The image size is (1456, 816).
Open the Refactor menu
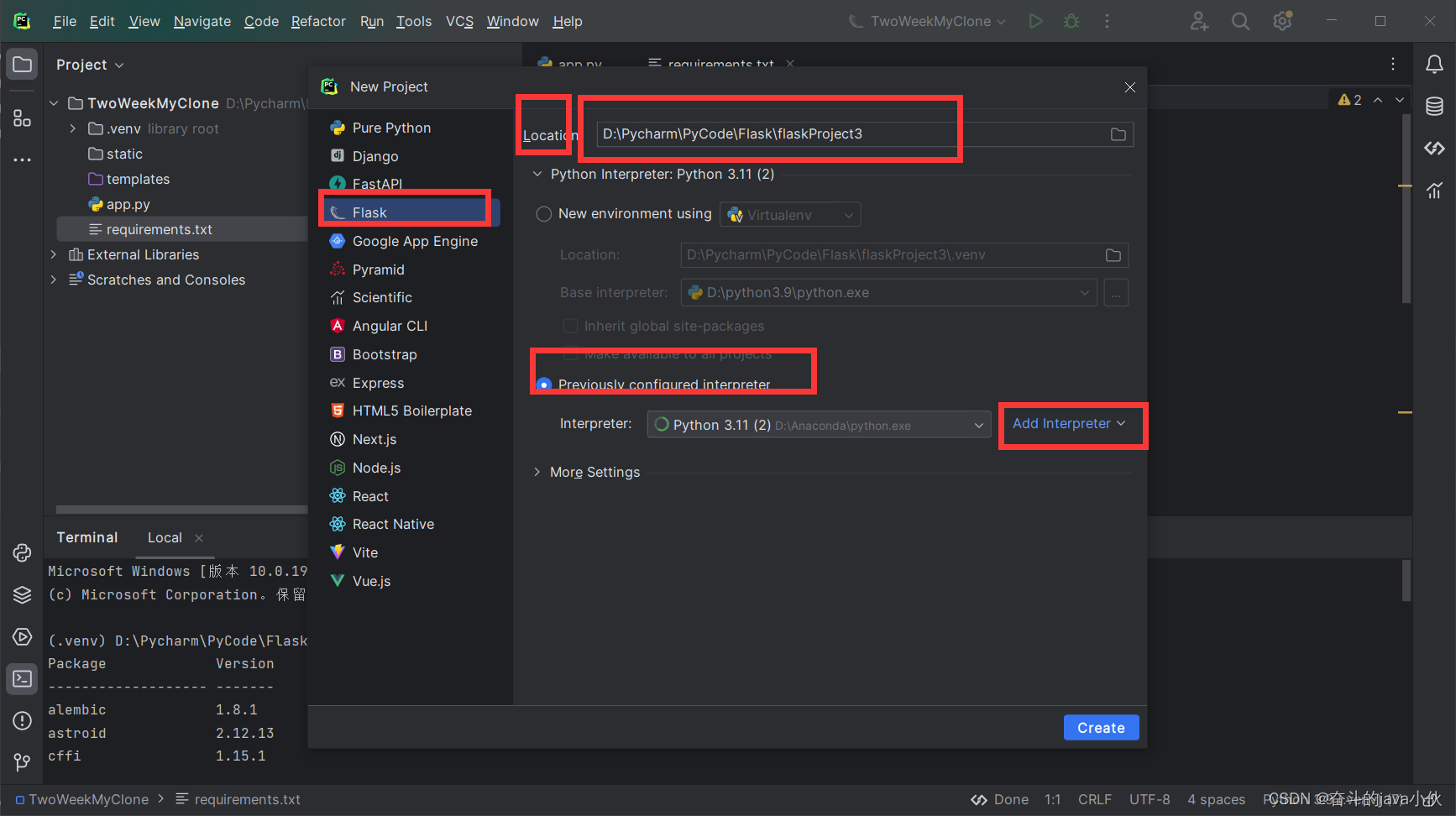click(x=318, y=21)
